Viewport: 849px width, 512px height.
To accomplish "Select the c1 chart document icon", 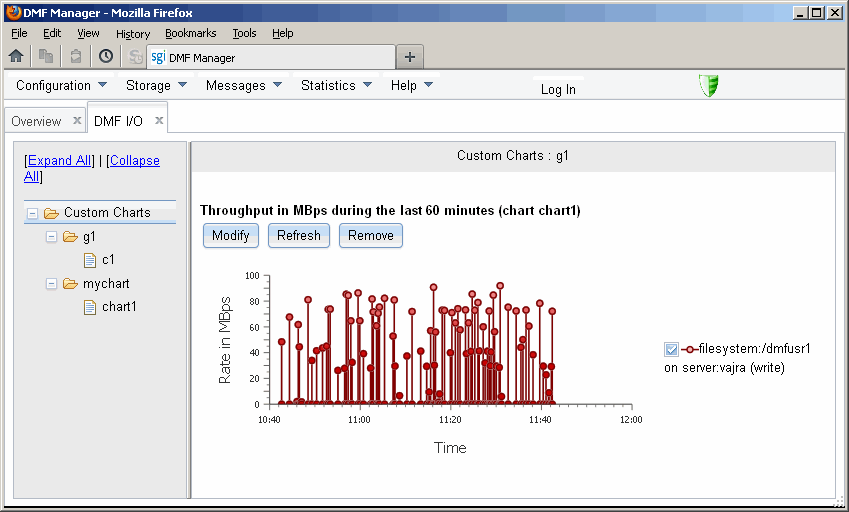I will tap(90, 260).
